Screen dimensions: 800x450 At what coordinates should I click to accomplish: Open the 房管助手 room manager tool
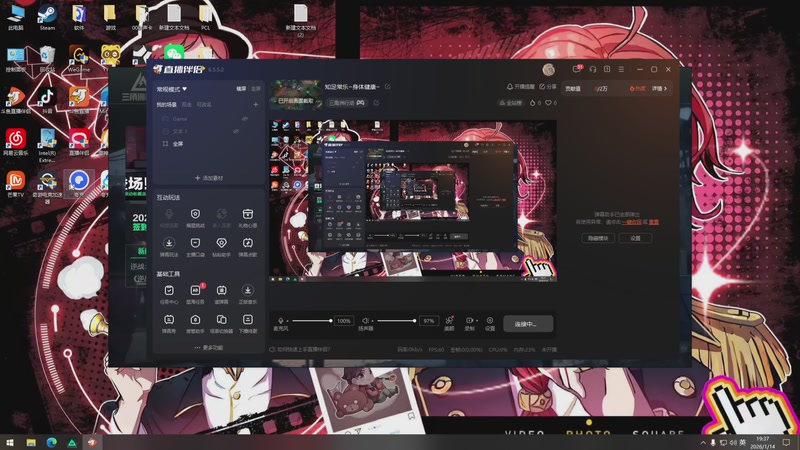pyautogui.click(x=195, y=323)
